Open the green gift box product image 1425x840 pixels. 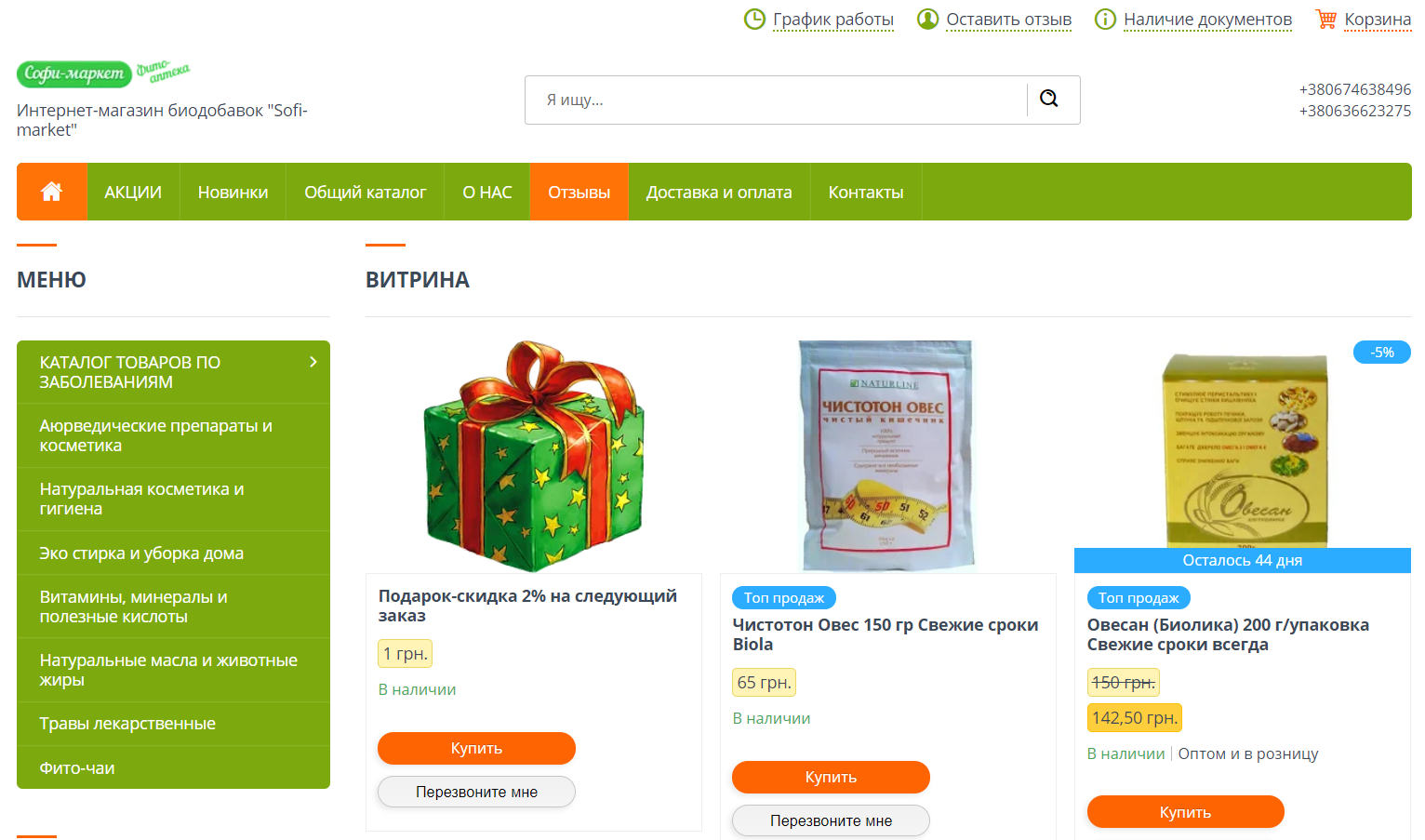click(x=534, y=456)
